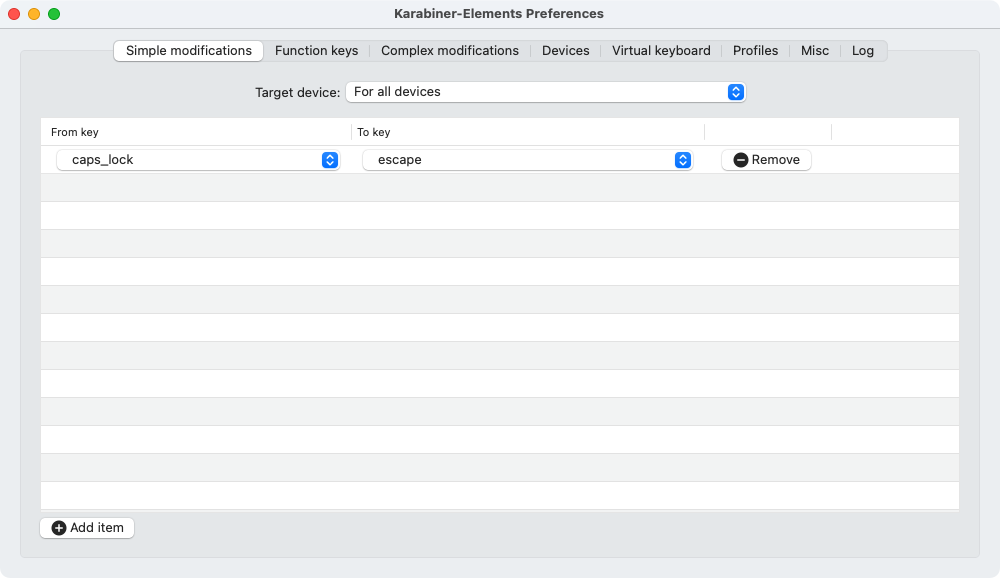Go to the Profiles tab
Screen dimensions: 1000x578
755,51
